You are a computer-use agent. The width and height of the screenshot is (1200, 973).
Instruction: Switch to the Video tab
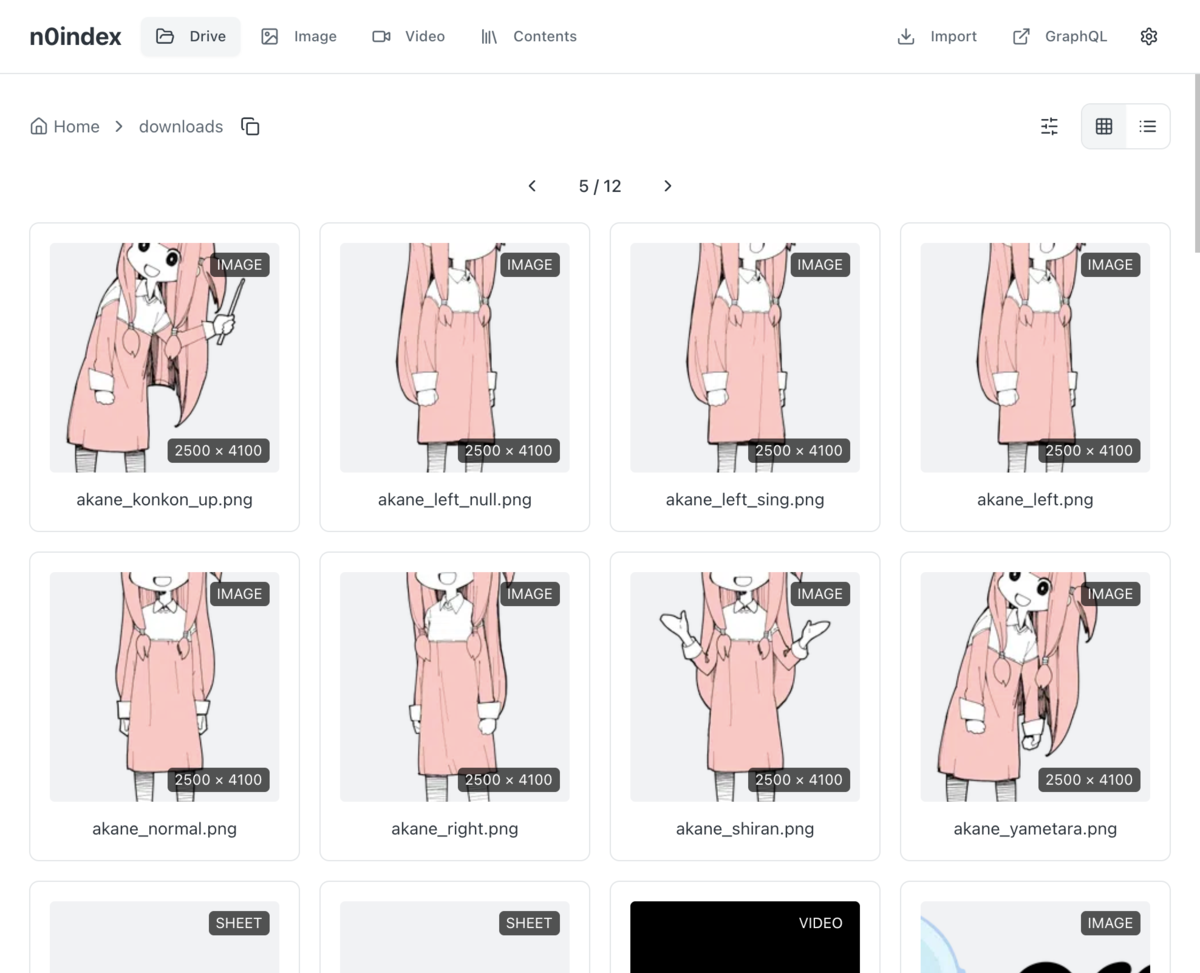tap(408, 36)
